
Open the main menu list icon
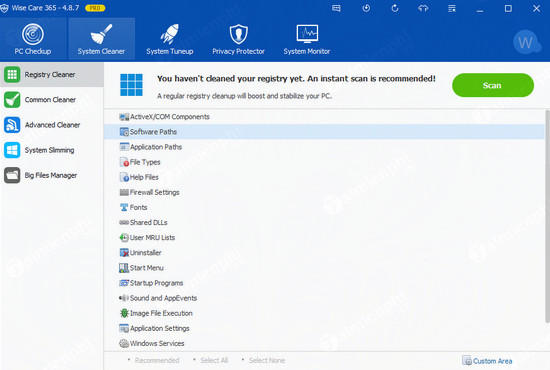tap(452, 8)
